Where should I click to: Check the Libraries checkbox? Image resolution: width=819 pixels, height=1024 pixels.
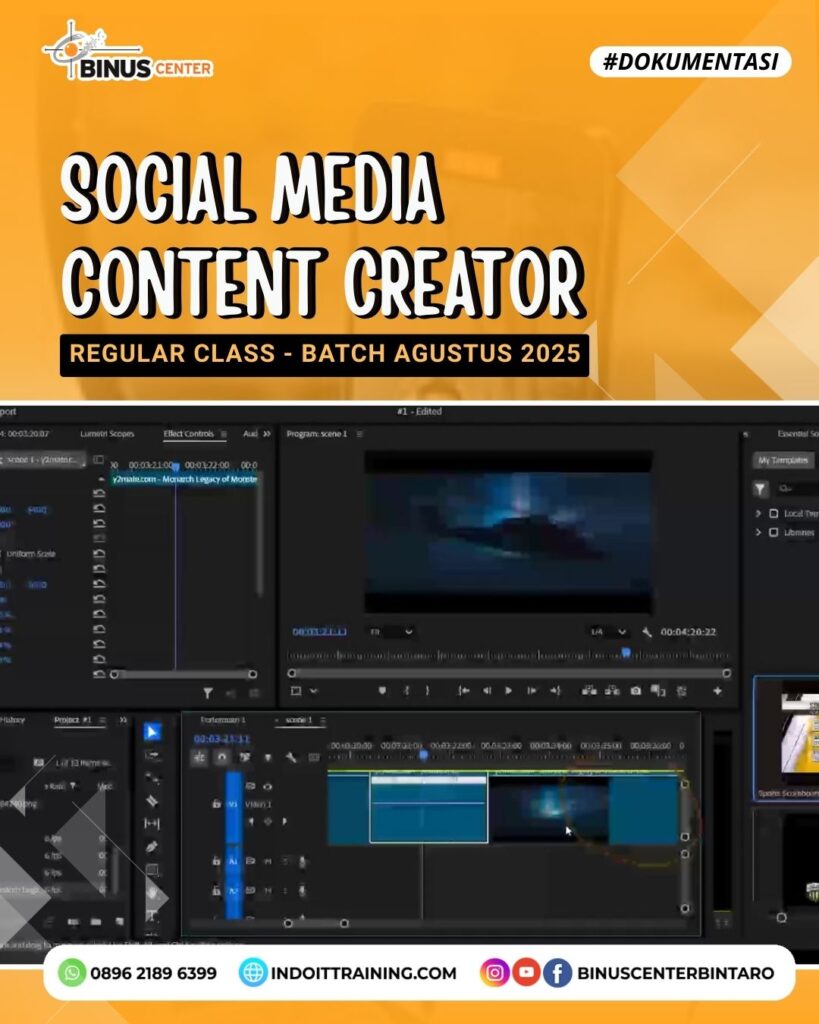(x=773, y=533)
